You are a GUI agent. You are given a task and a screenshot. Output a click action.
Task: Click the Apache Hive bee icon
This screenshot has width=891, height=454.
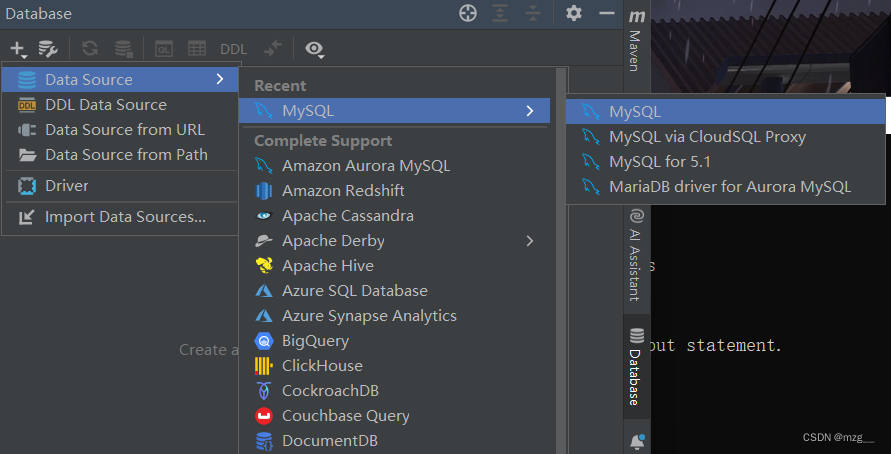(x=264, y=266)
